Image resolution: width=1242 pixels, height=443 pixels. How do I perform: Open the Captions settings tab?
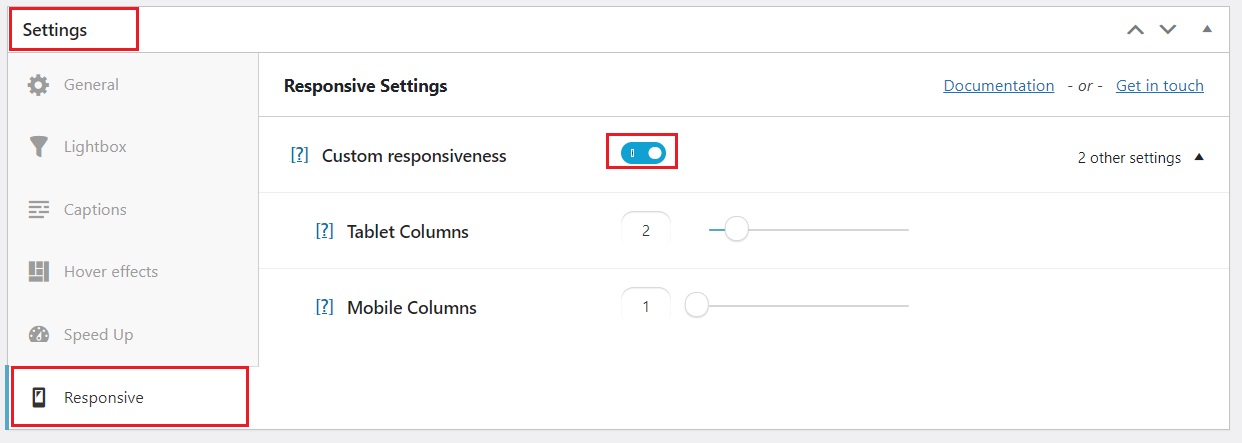[95, 210]
